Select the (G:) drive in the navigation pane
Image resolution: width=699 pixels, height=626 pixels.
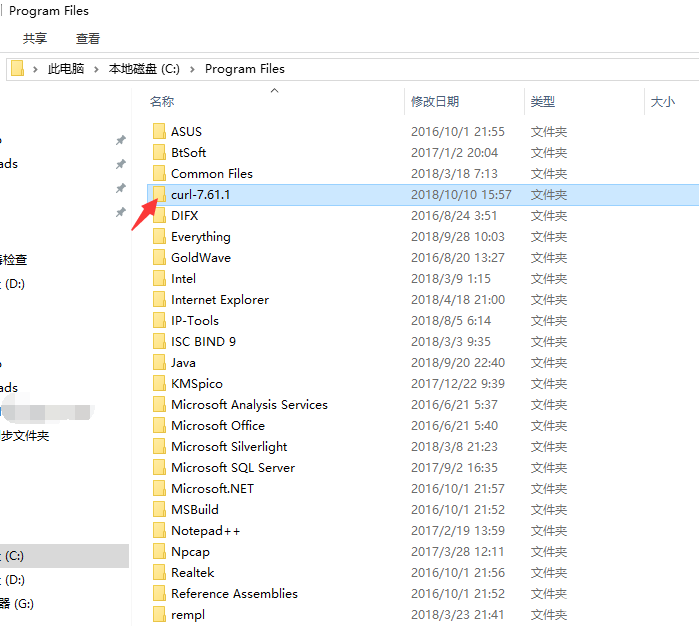click(17, 604)
